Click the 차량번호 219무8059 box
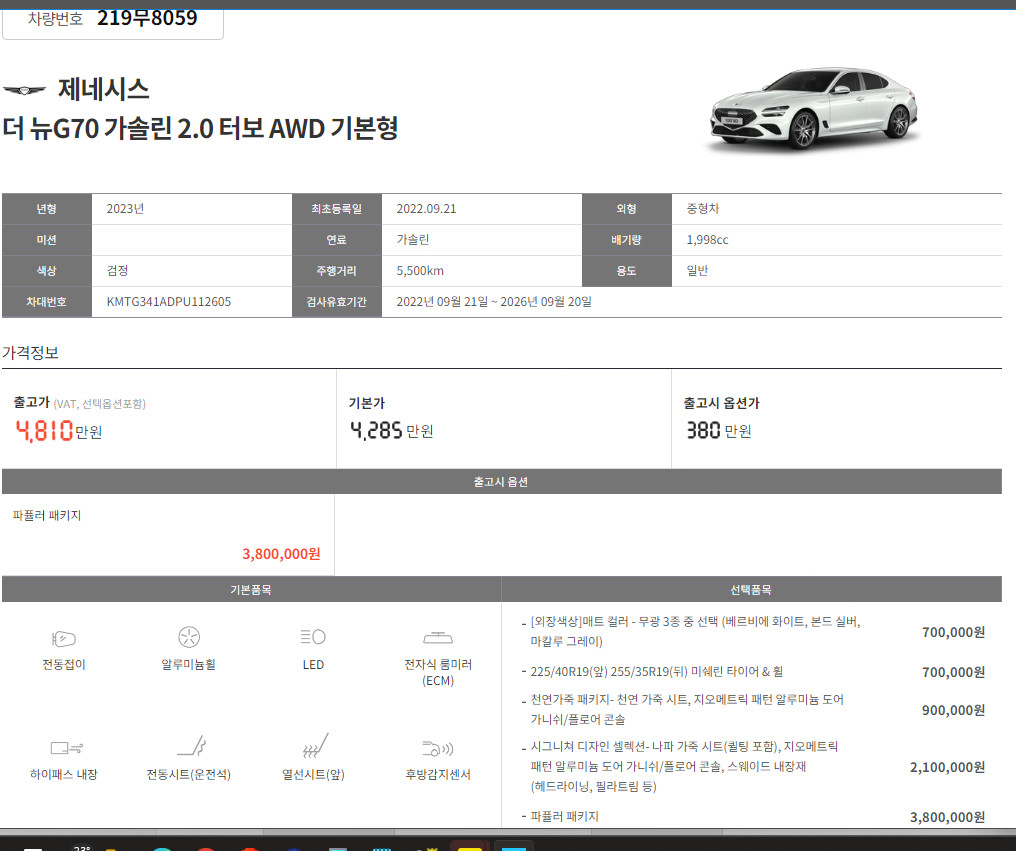The image size is (1016, 851). [x=113, y=19]
